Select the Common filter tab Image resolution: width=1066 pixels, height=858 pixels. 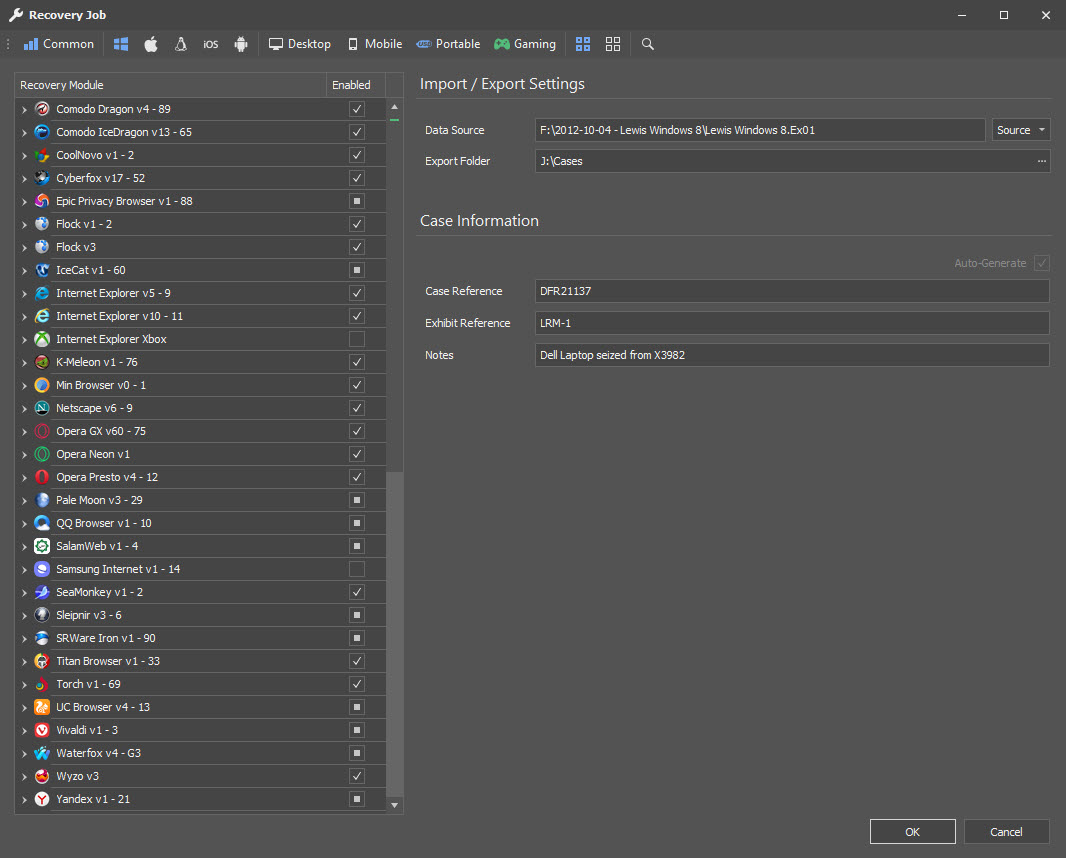pyautogui.click(x=58, y=44)
